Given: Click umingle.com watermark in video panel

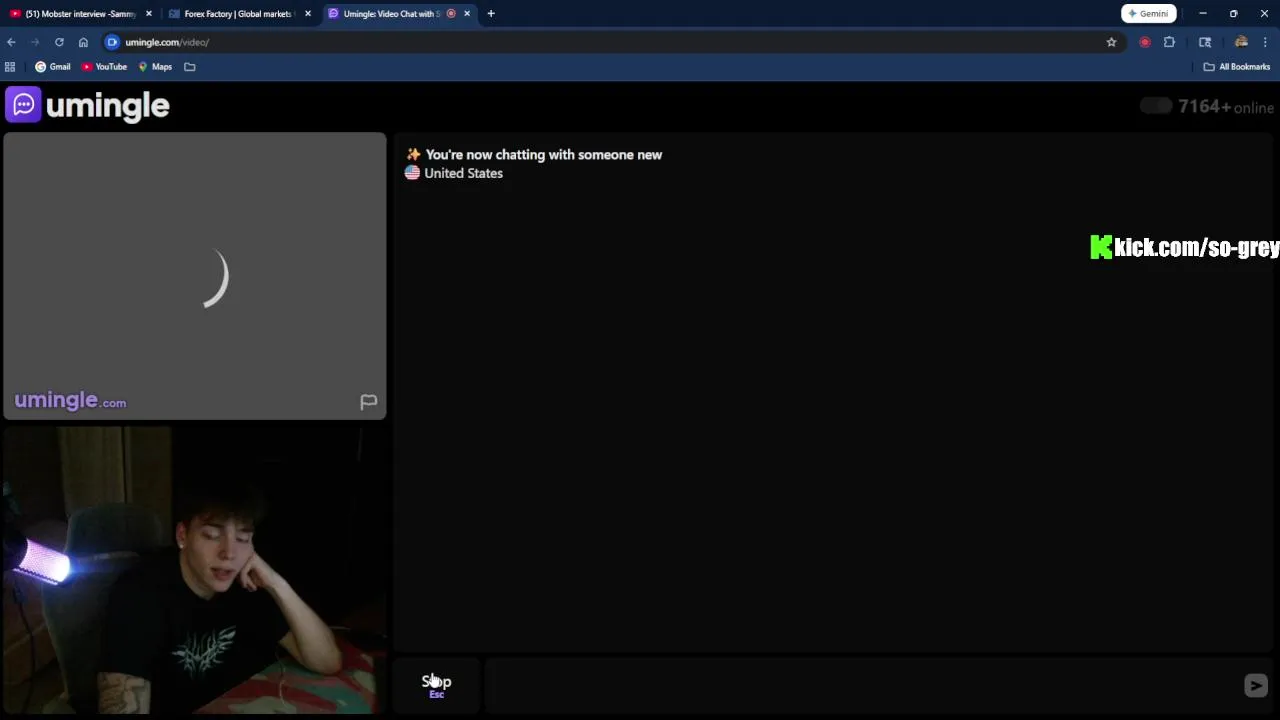Looking at the screenshot, I should (70, 401).
